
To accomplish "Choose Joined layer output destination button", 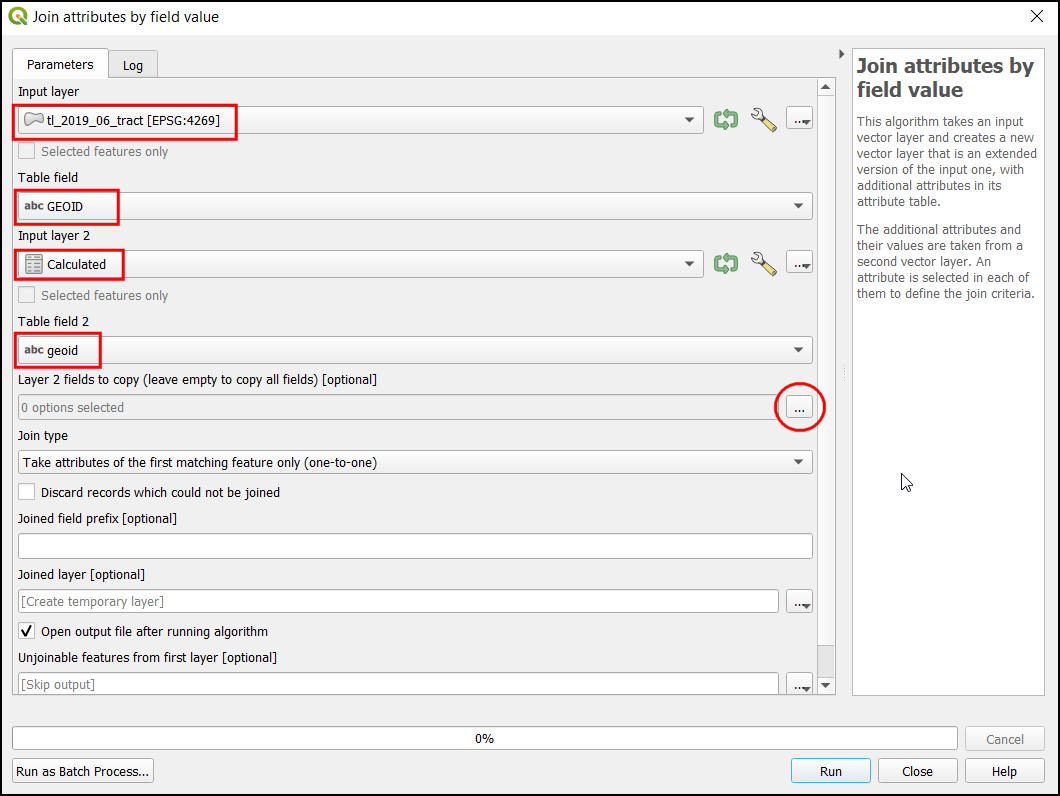I will (799, 602).
